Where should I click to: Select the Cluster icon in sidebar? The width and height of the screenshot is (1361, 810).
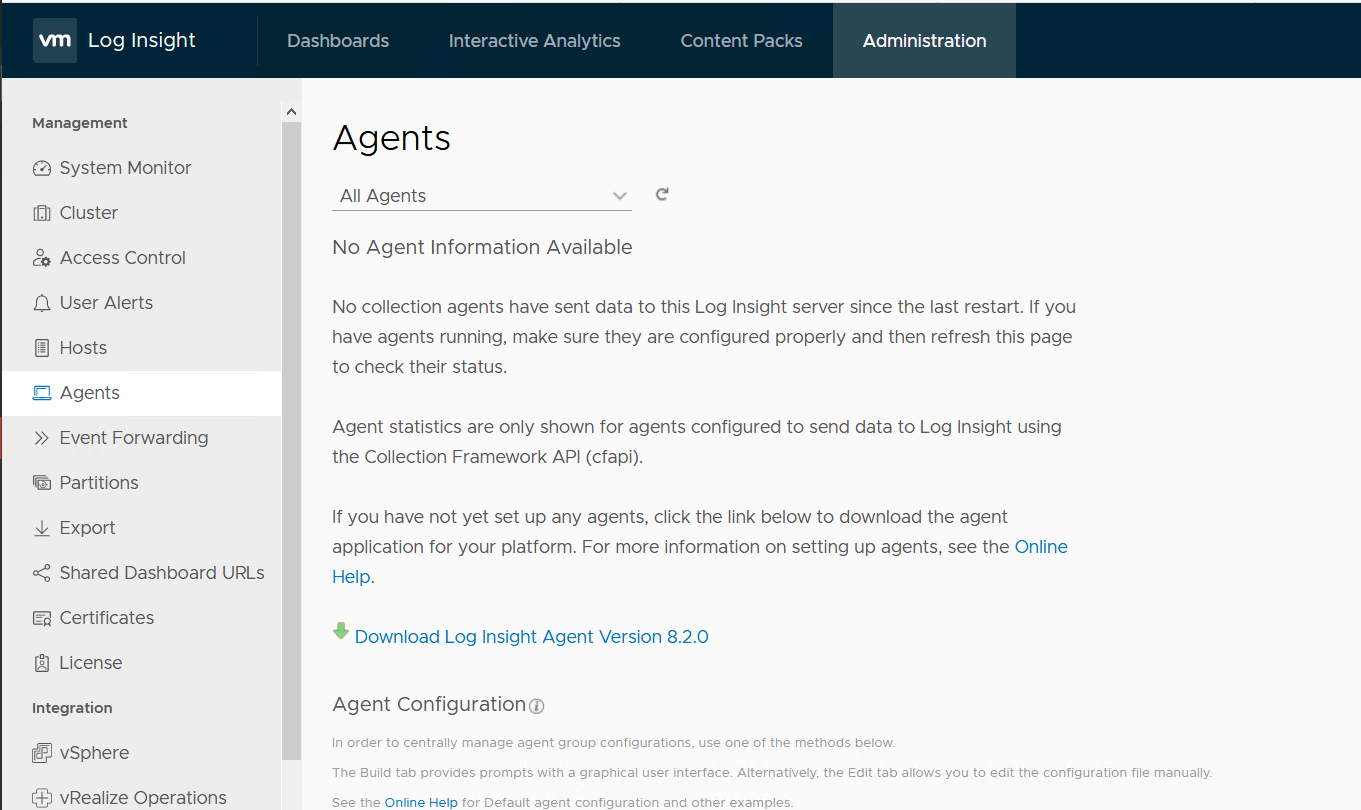point(42,212)
